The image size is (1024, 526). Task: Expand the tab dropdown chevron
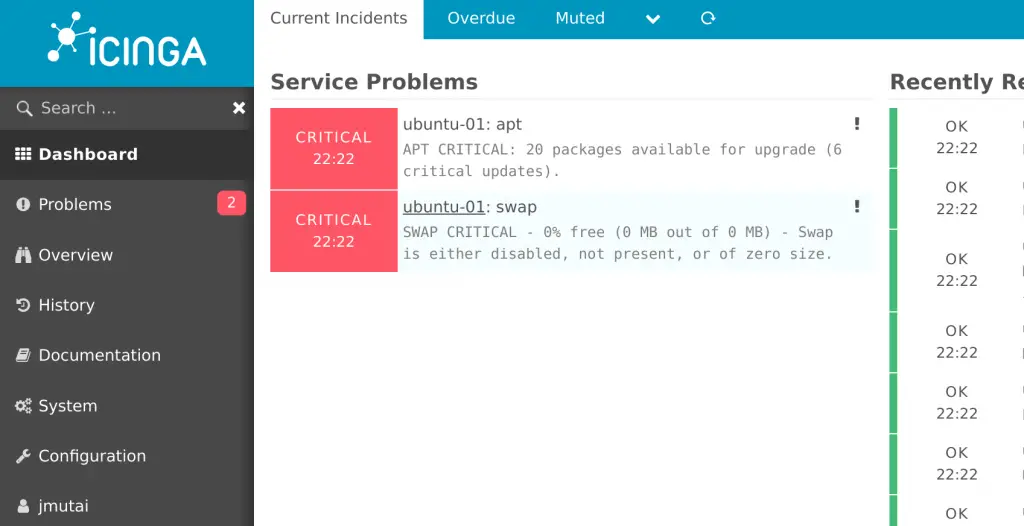(x=652, y=19)
